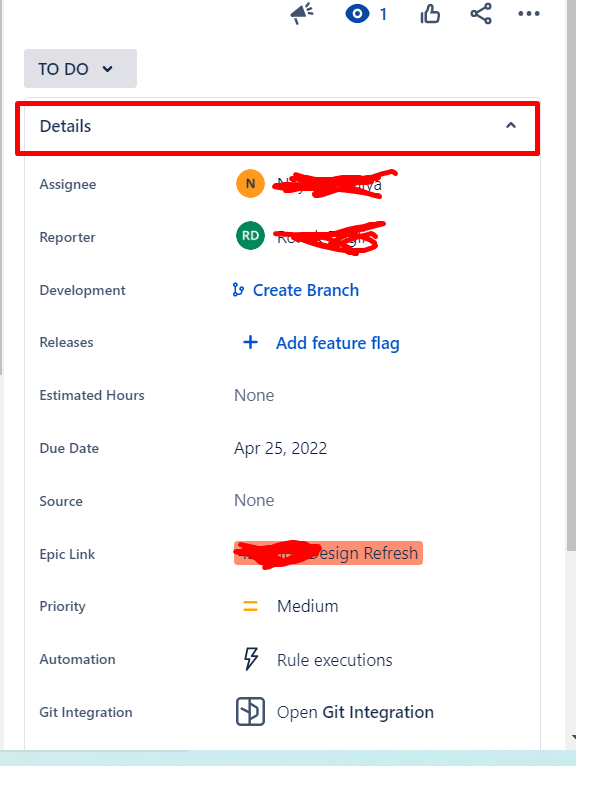The image size is (596, 792).
Task: Click the branch icon beside Create Branch
Action: (238, 290)
